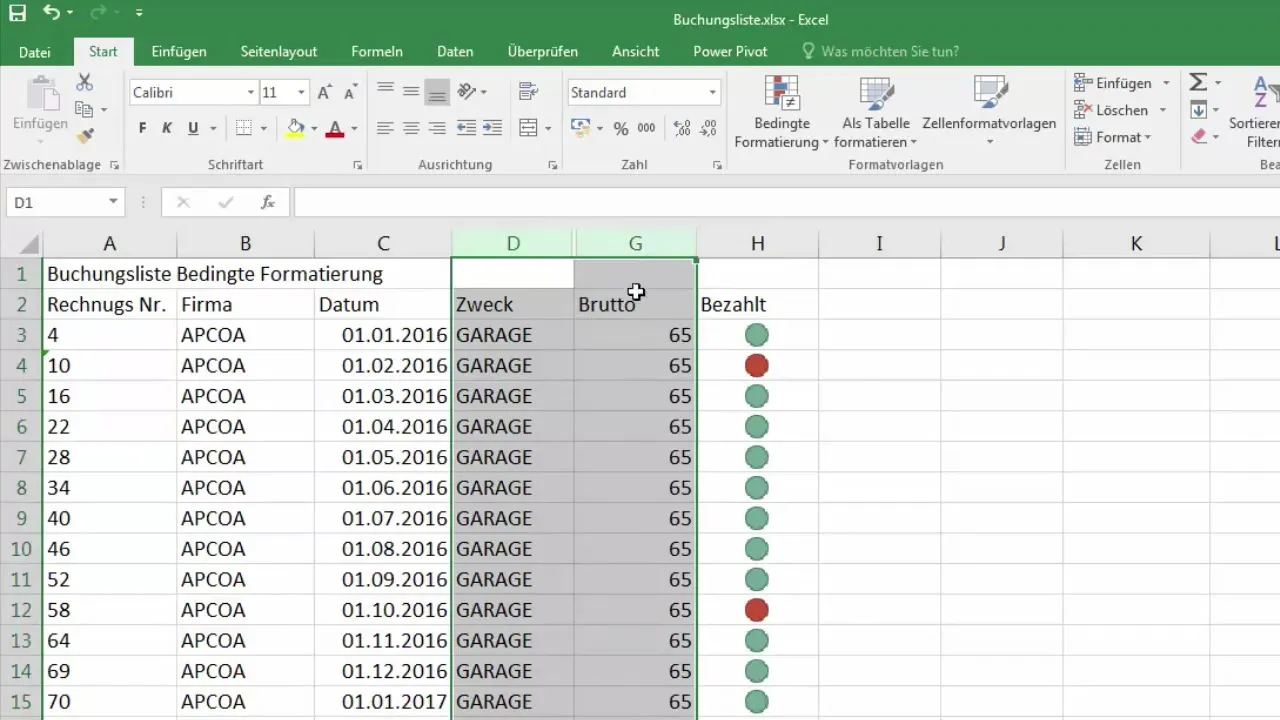Screen dimensions: 1280x720
Task: Click the wrap text icon
Action: [528, 91]
